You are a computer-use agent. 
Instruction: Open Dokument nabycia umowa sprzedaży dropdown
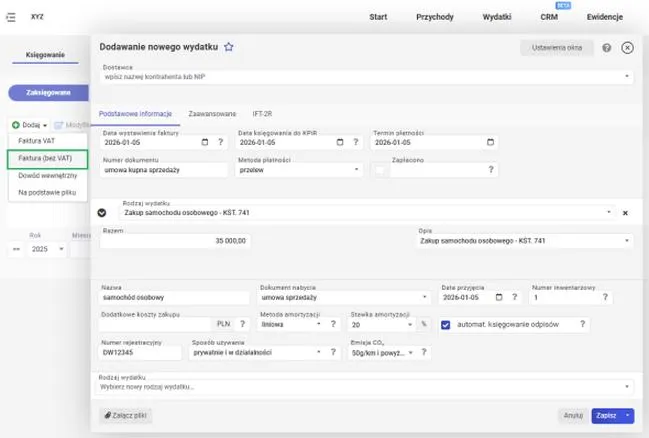pos(424,297)
